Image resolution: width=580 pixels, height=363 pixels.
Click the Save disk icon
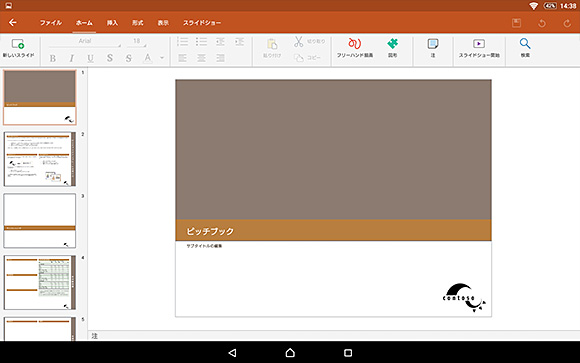tap(516, 23)
